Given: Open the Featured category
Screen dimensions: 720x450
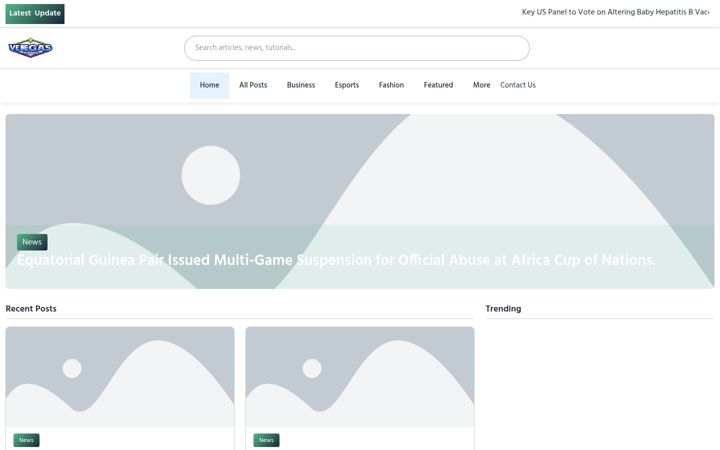Looking at the screenshot, I should (438, 85).
